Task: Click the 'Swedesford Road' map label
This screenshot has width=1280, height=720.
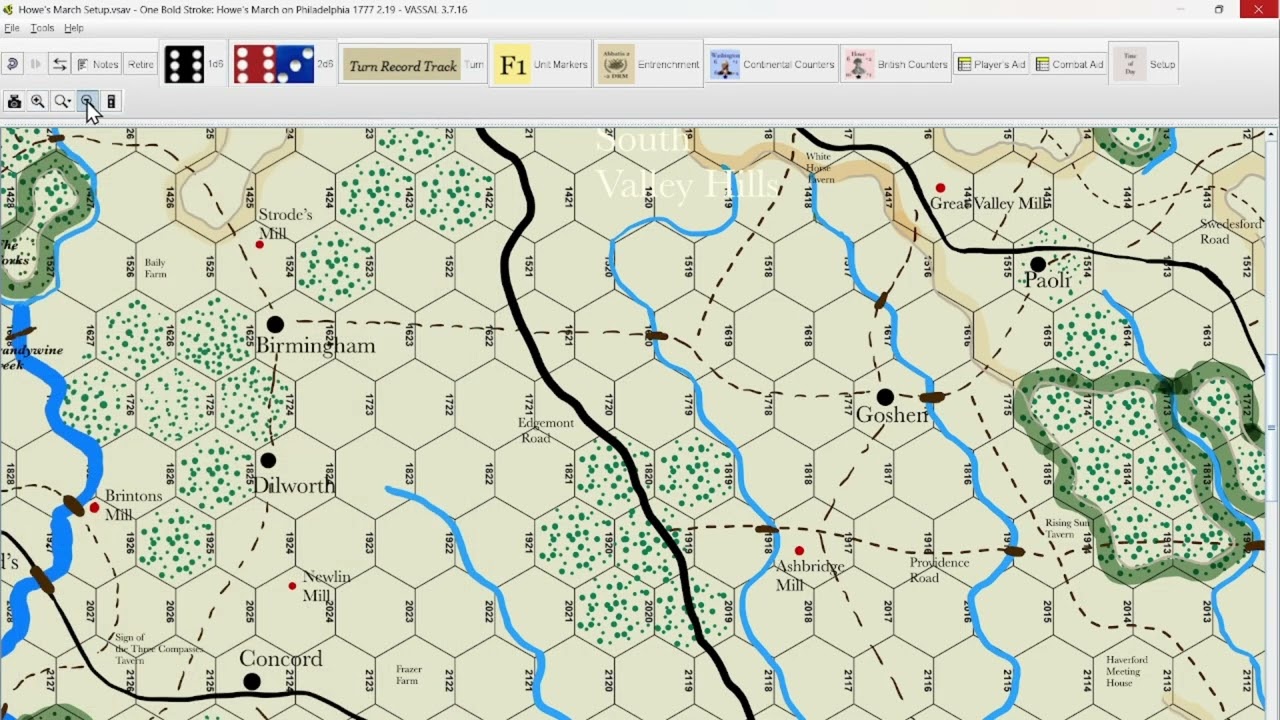Action: (1231, 232)
